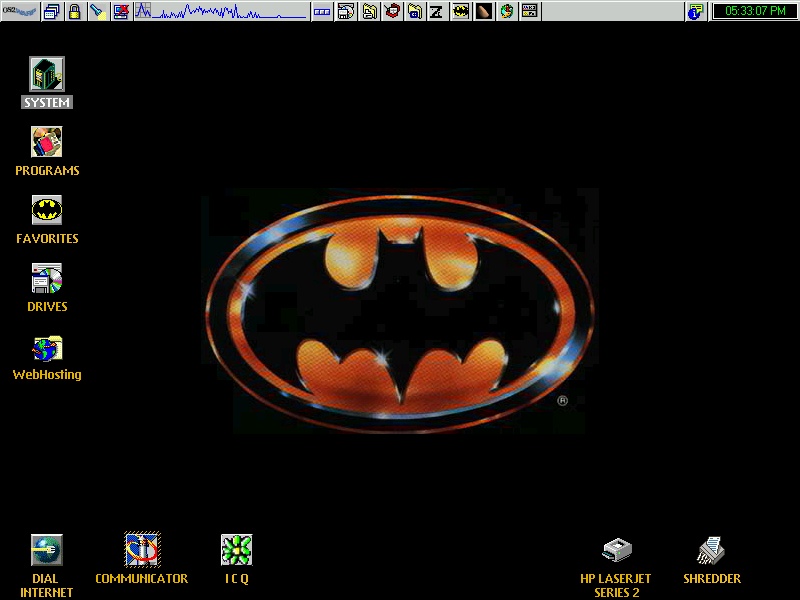The width and height of the screenshot is (800, 600).
Task: Click the tan egg-shaped tray icon
Action: pos(483,11)
